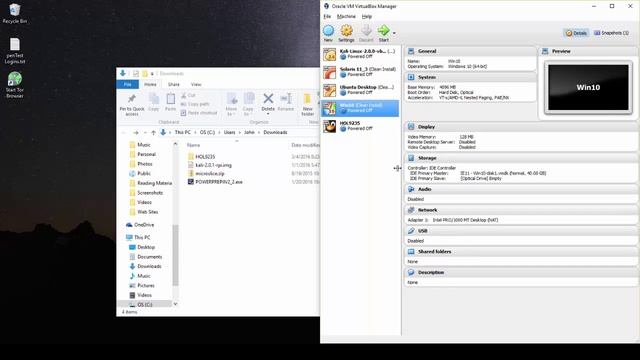Switch to the View ribbon tab

coord(196,84)
